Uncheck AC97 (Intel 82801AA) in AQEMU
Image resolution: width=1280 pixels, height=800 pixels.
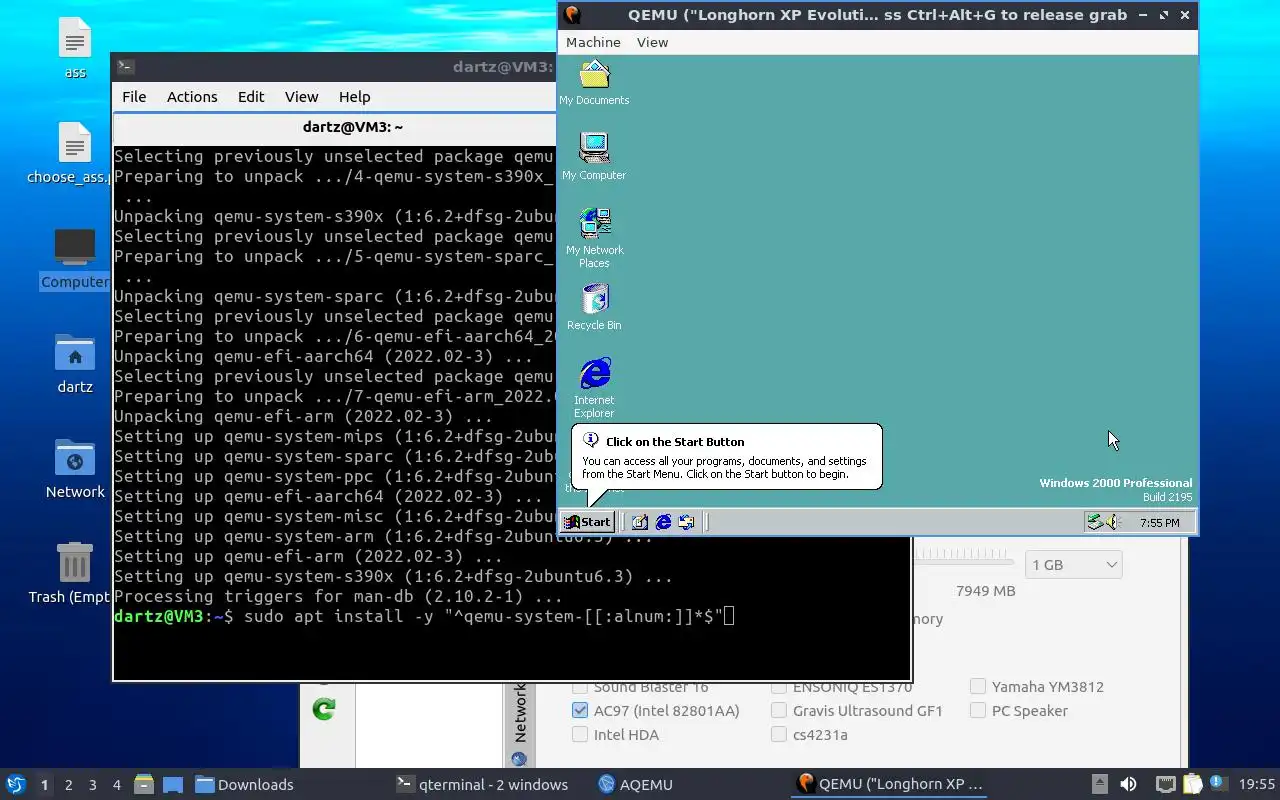click(x=580, y=711)
